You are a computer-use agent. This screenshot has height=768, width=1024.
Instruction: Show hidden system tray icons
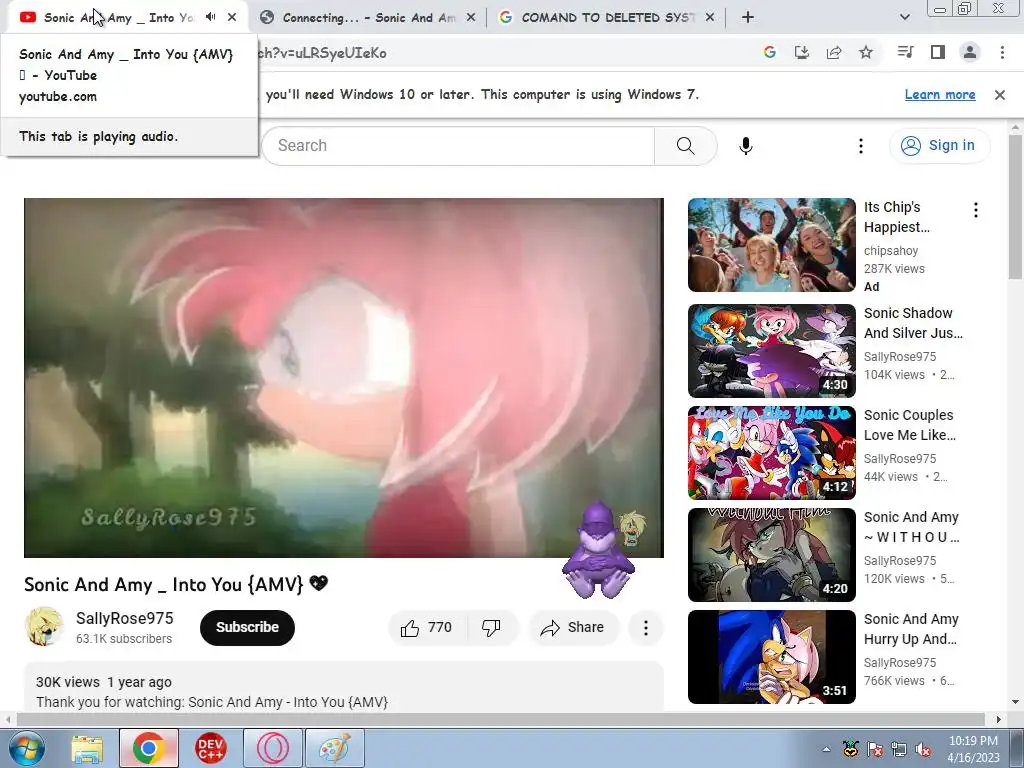(826, 749)
